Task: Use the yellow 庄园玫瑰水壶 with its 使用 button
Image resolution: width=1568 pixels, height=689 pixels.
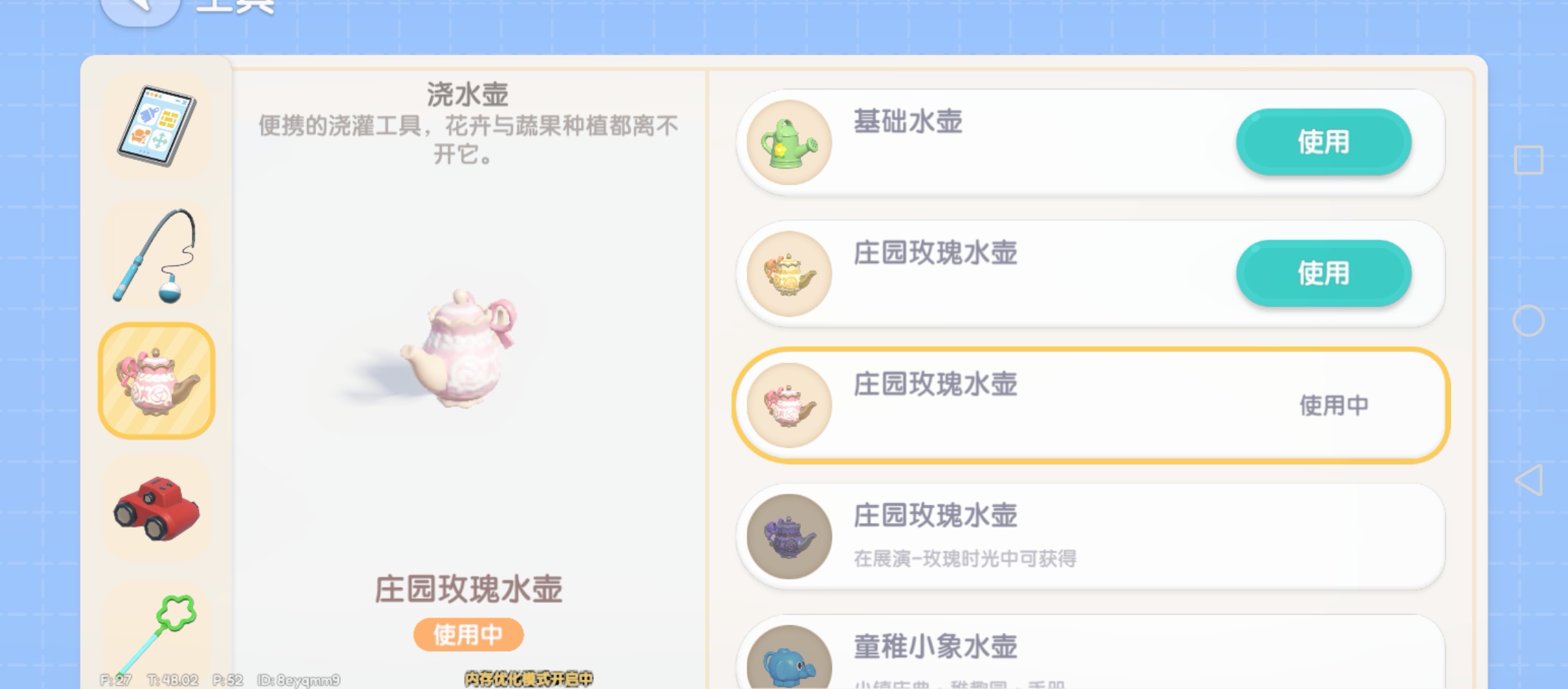Action: coord(1324,273)
